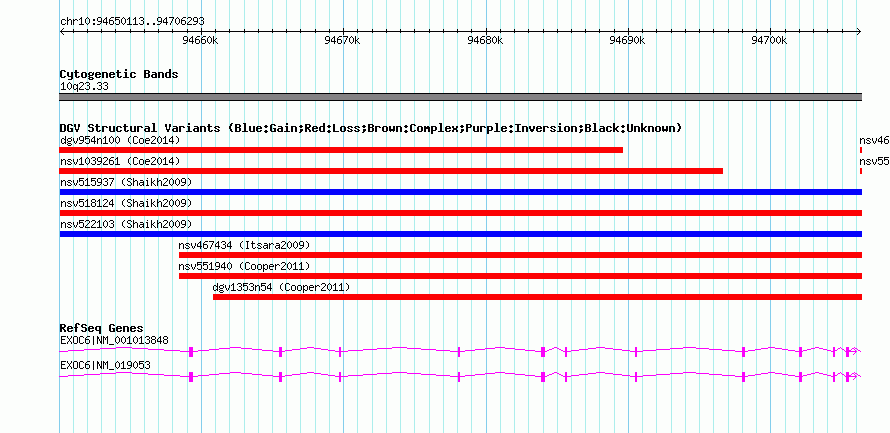Click the red bar for dgv1353n54

(538, 297)
